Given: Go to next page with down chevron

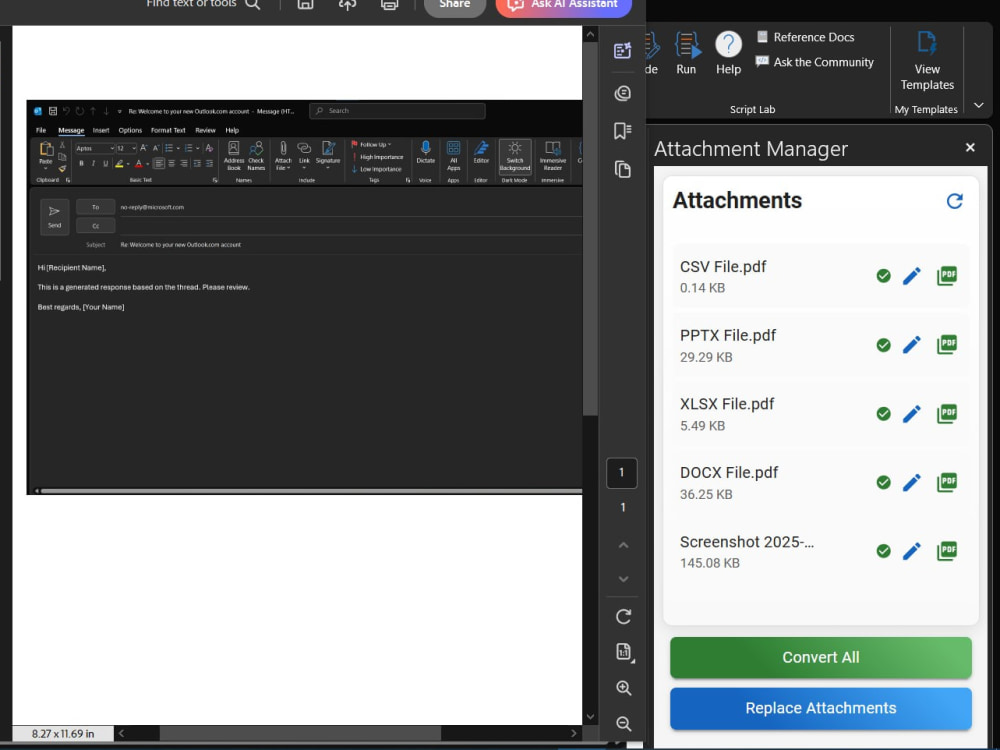Looking at the screenshot, I should (624, 579).
